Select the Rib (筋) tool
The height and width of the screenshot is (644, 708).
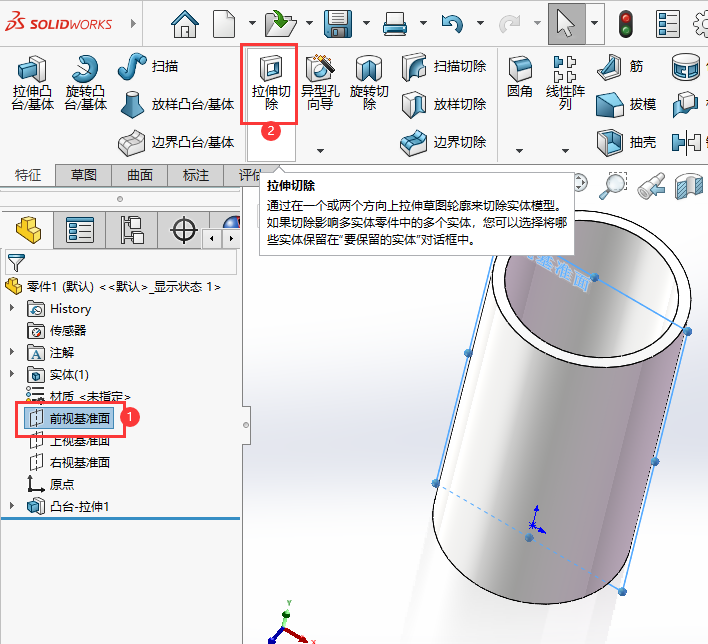coord(620,66)
